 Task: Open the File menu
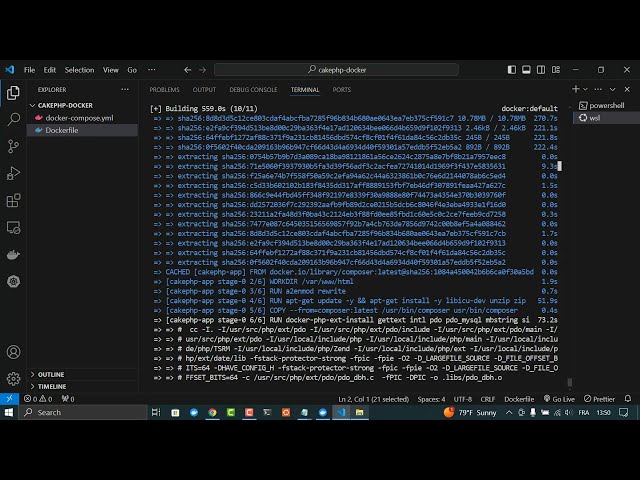point(29,70)
